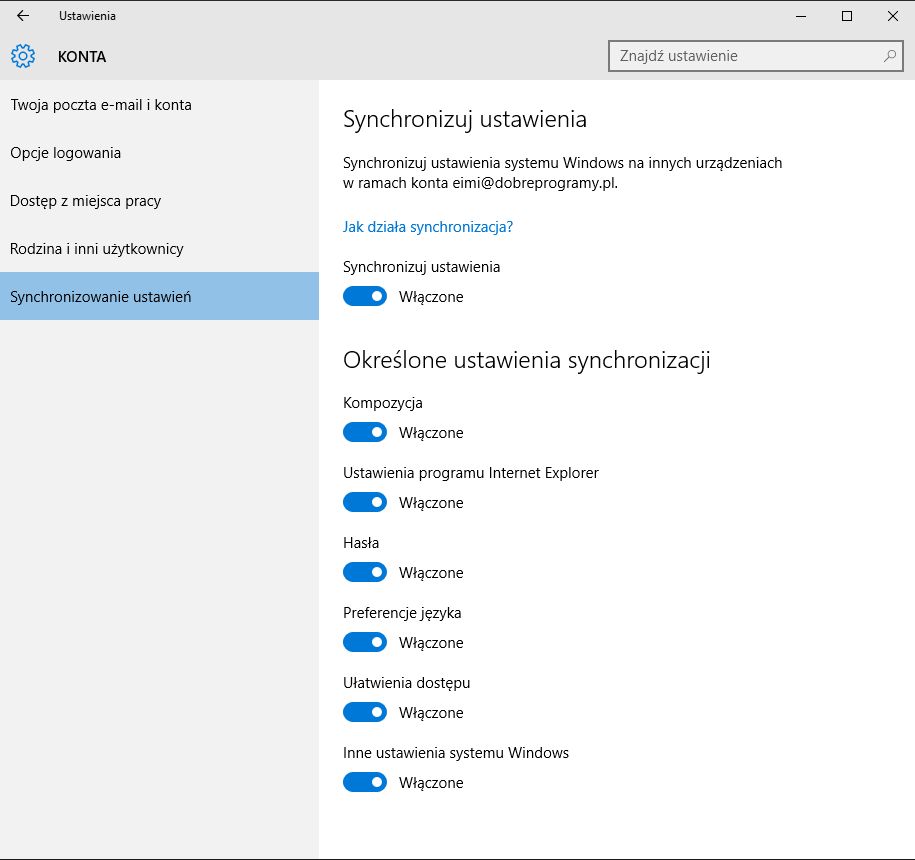Click the back arrow icon

(x=23, y=16)
